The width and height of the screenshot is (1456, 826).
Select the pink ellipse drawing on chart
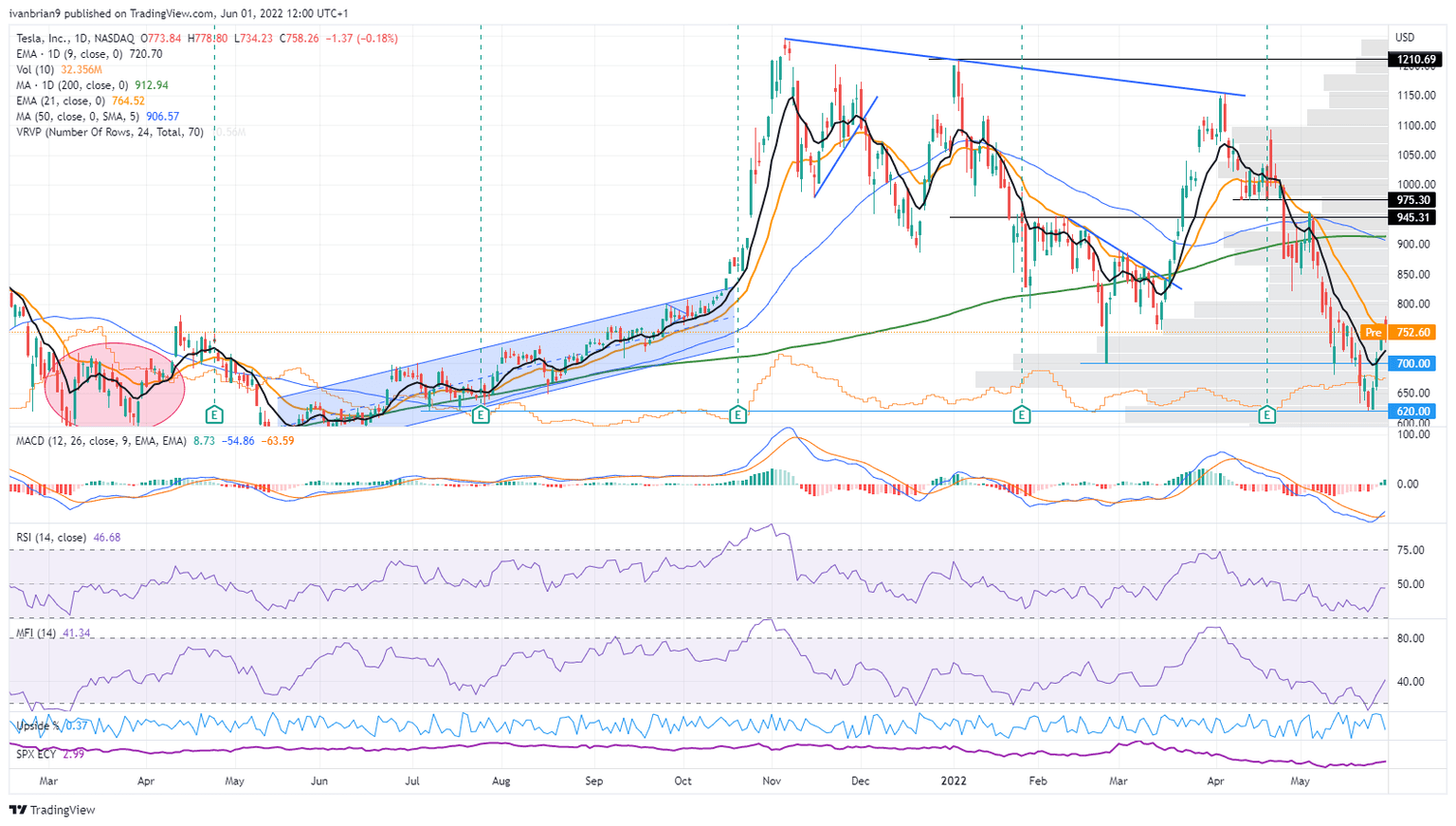click(x=116, y=384)
